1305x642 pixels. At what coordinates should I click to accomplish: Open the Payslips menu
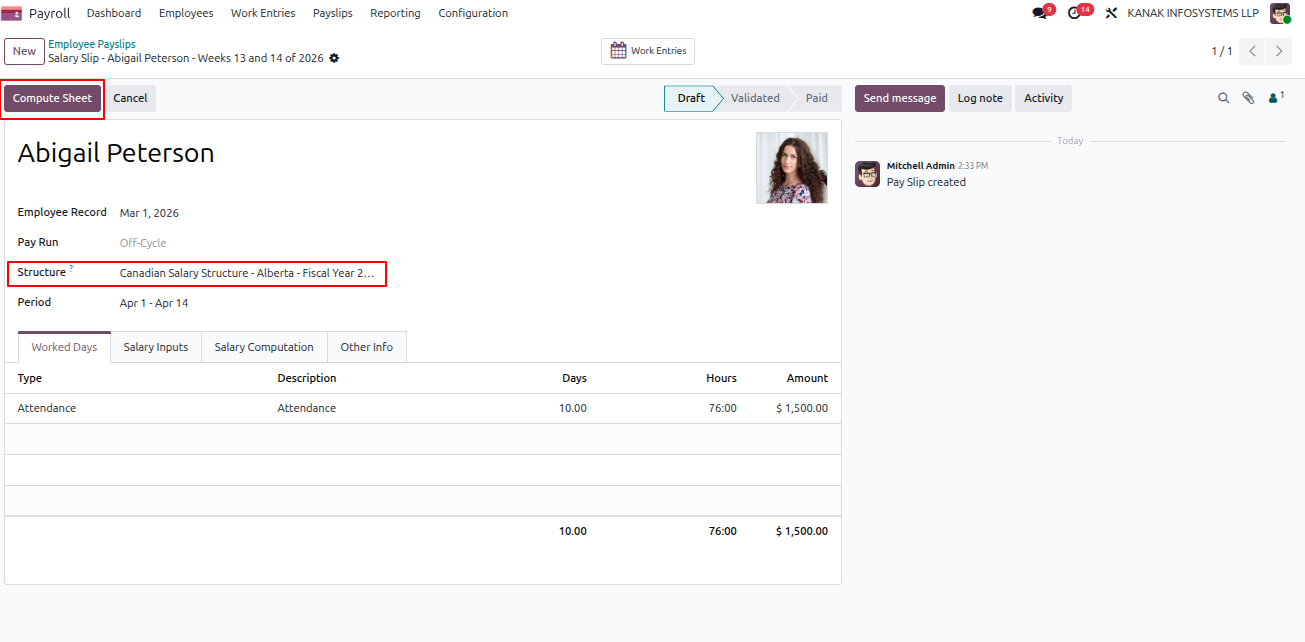pos(333,13)
